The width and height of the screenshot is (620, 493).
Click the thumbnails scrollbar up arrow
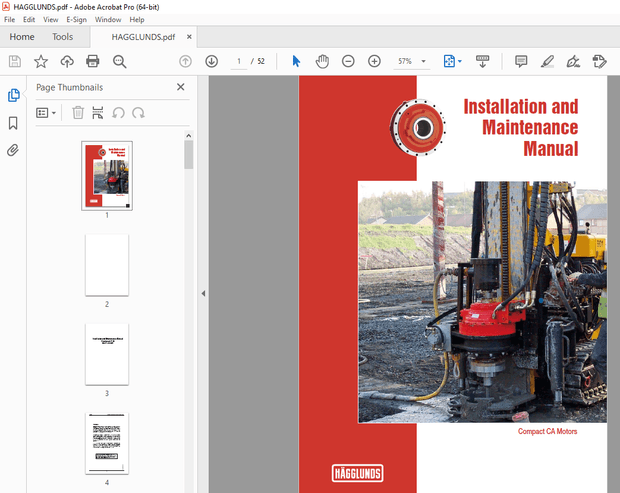(x=189, y=136)
